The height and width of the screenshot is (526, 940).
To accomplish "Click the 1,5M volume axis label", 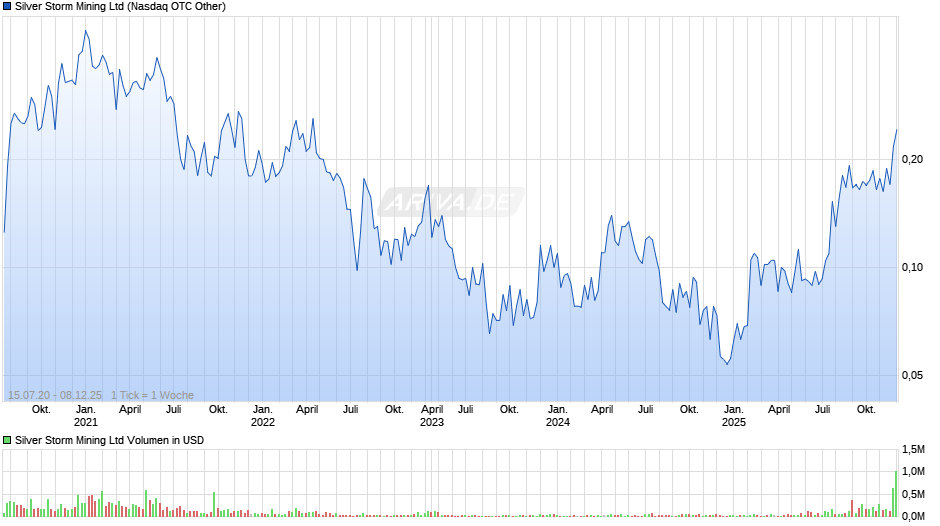I will (x=913, y=449).
